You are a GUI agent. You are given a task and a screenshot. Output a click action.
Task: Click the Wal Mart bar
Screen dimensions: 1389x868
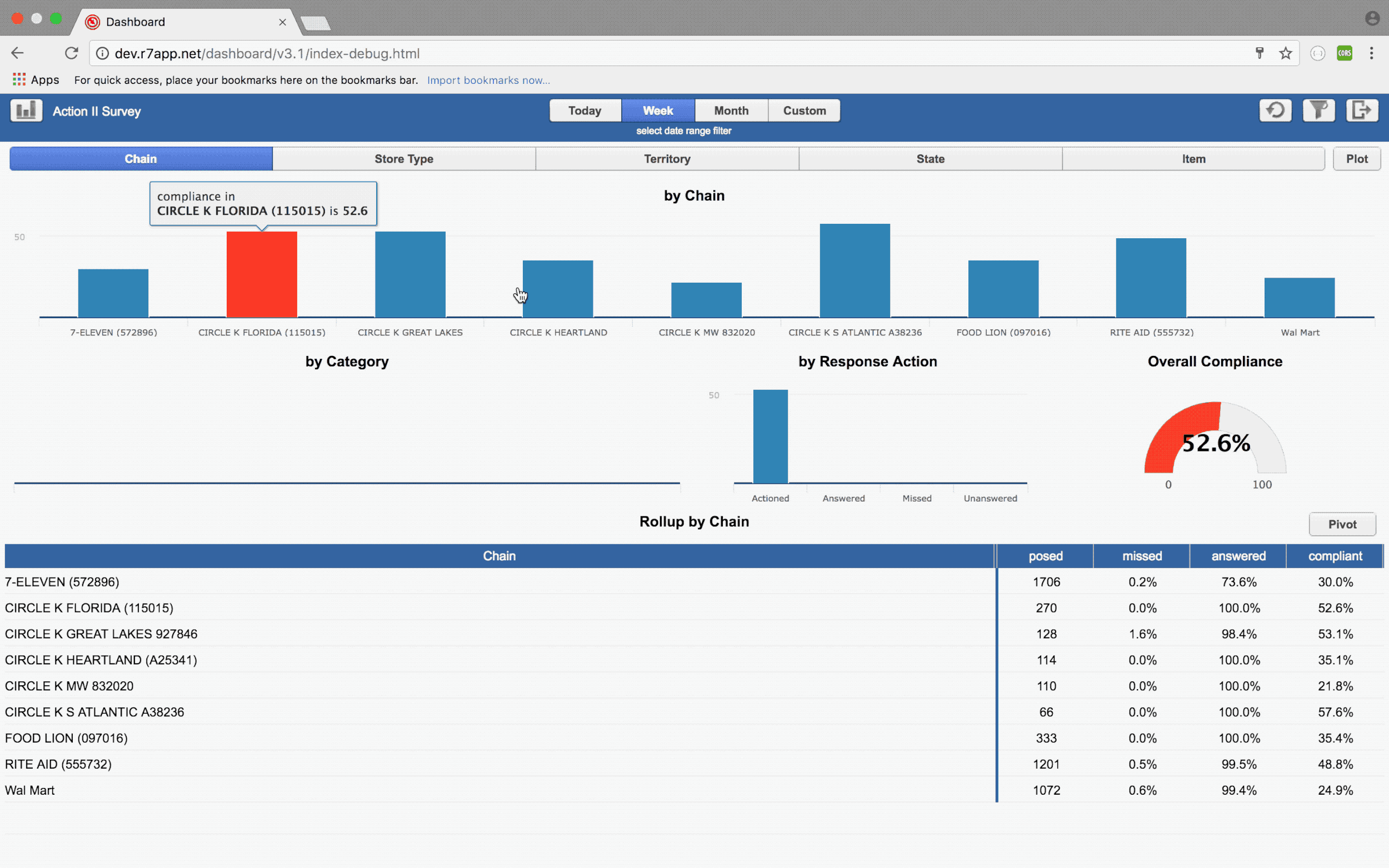pos(1300,297)
